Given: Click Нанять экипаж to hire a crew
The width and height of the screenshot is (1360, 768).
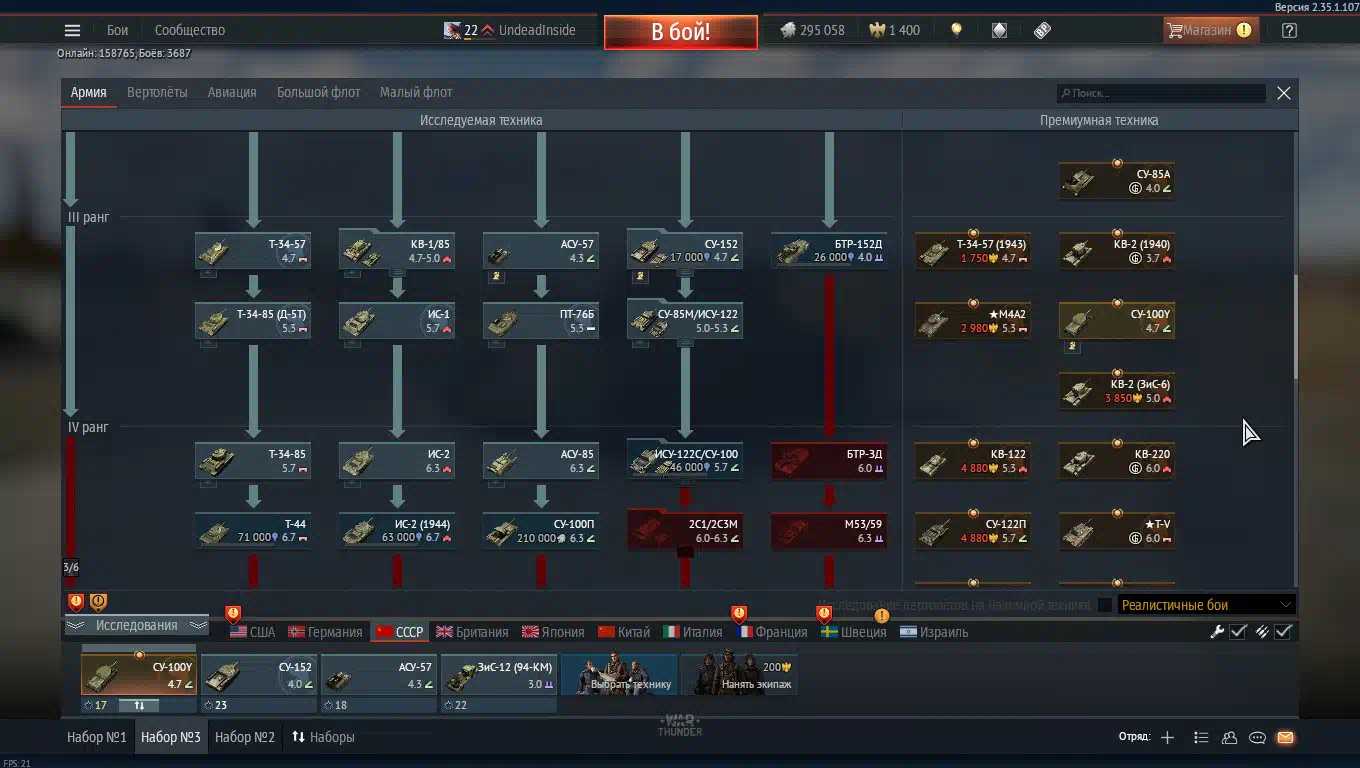Looking at the screenshot, I should (739, 674).
